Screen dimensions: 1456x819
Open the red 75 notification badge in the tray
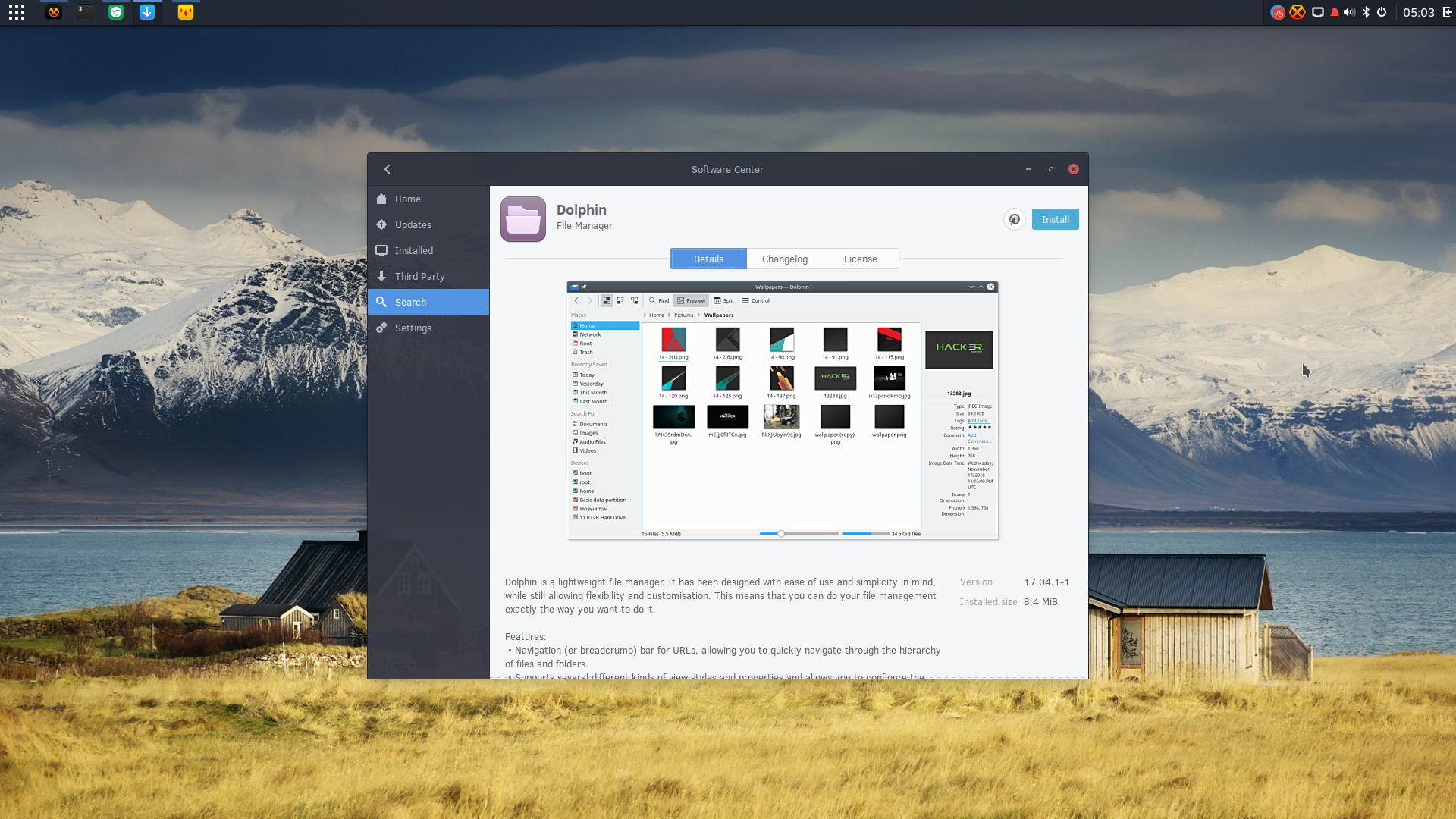1278,12
